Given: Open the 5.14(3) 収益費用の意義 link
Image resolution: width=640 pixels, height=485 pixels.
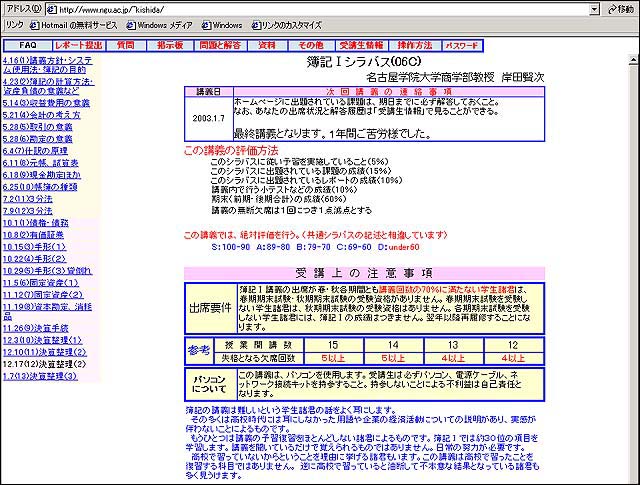Looking at the screenshot, I should tap(46, 103).
